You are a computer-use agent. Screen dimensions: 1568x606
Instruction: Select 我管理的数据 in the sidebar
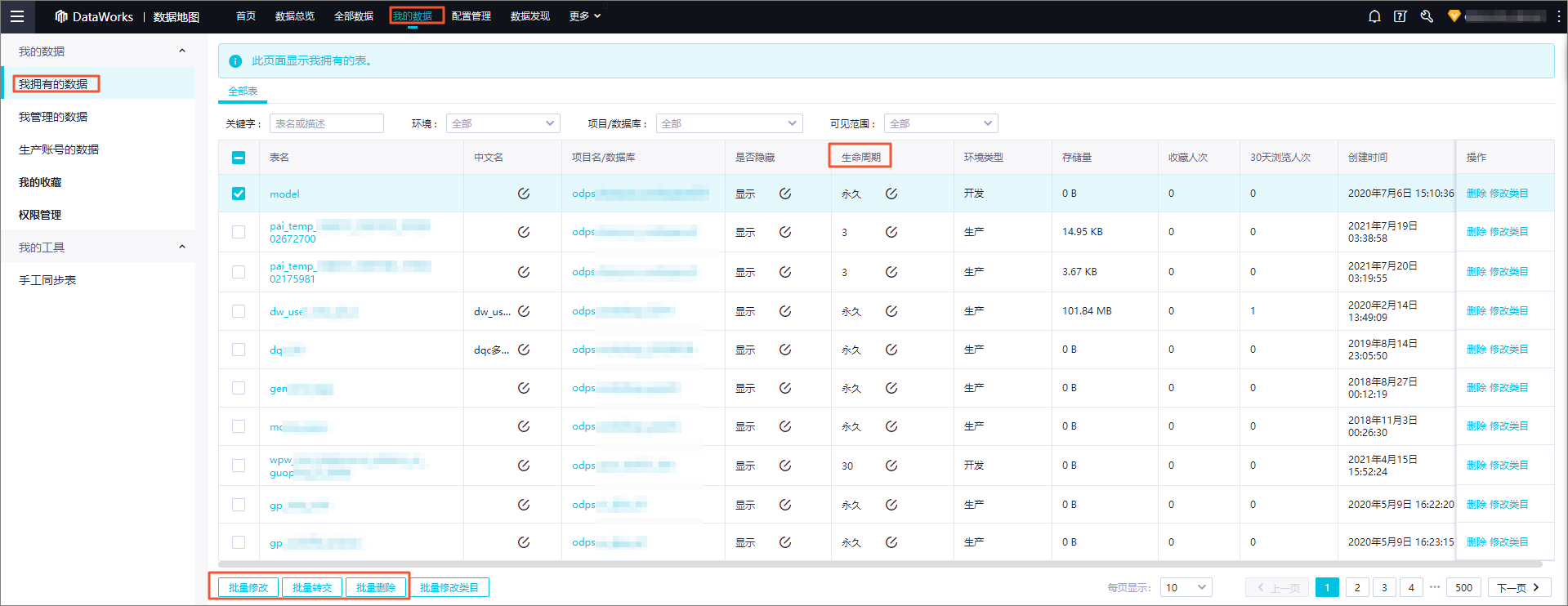[53, 117]
